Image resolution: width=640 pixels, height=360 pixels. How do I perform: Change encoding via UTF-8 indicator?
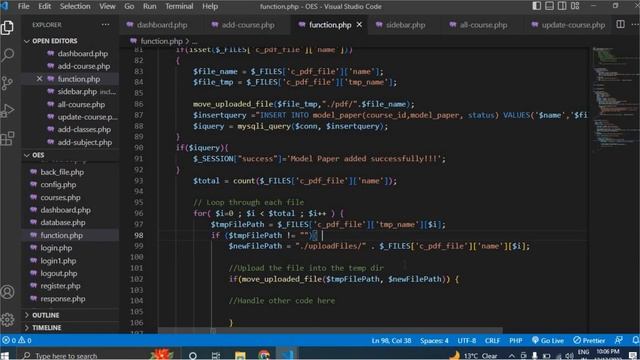click(x=467, y=340)
